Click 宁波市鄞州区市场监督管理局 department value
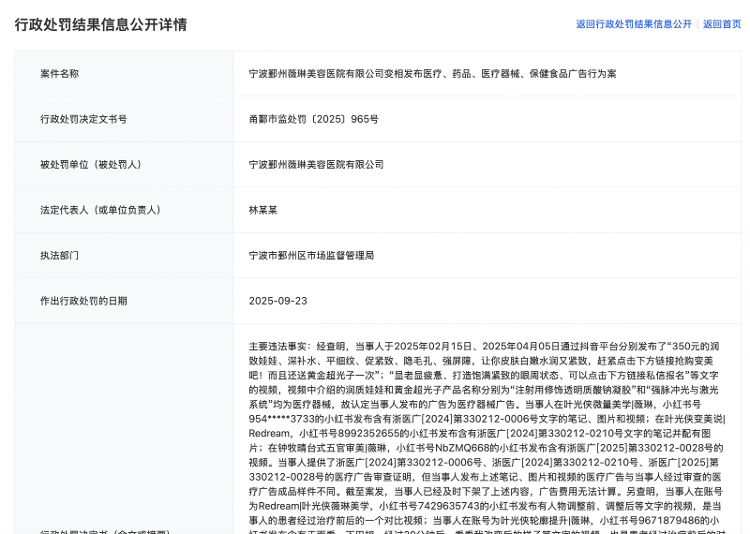The width and height of the screenshot is (750, 534). pos(311,256)
